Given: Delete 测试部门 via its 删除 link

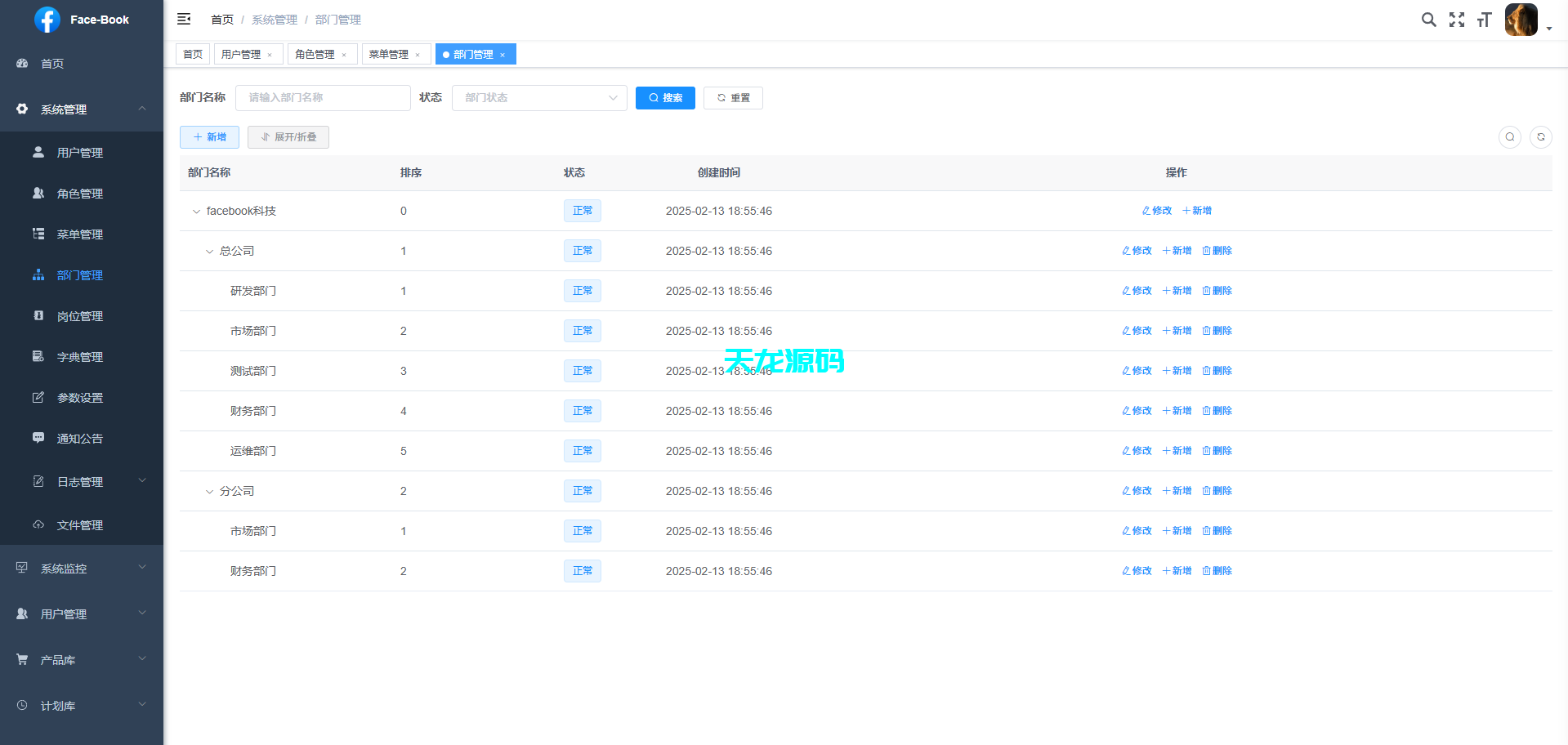Looking at the screenshot, I should (1217, 370).
